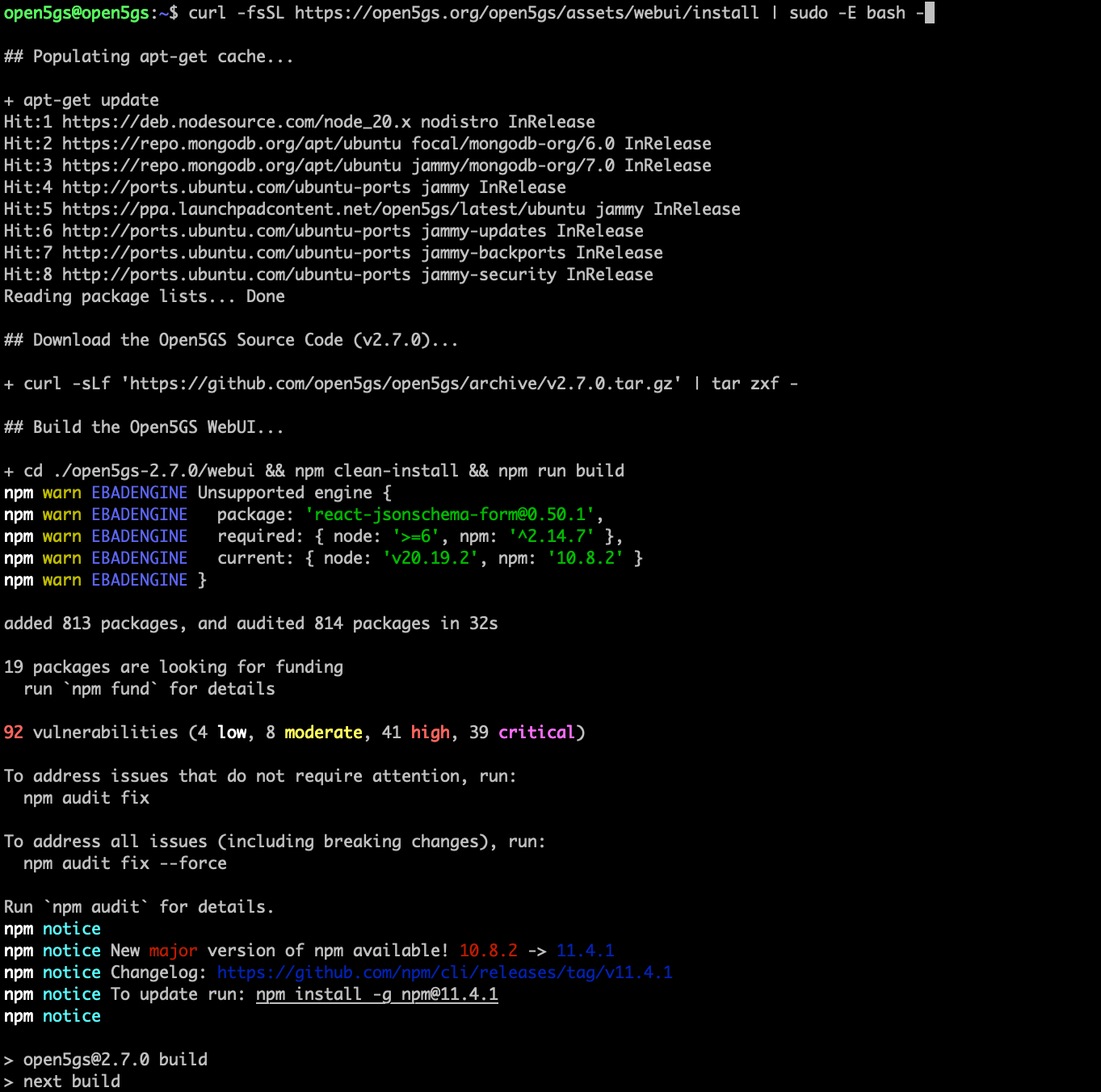Click the 'npm audit fix --force' command
The width and height of the screenshot is (1101, 1092).
click(125, 863)
